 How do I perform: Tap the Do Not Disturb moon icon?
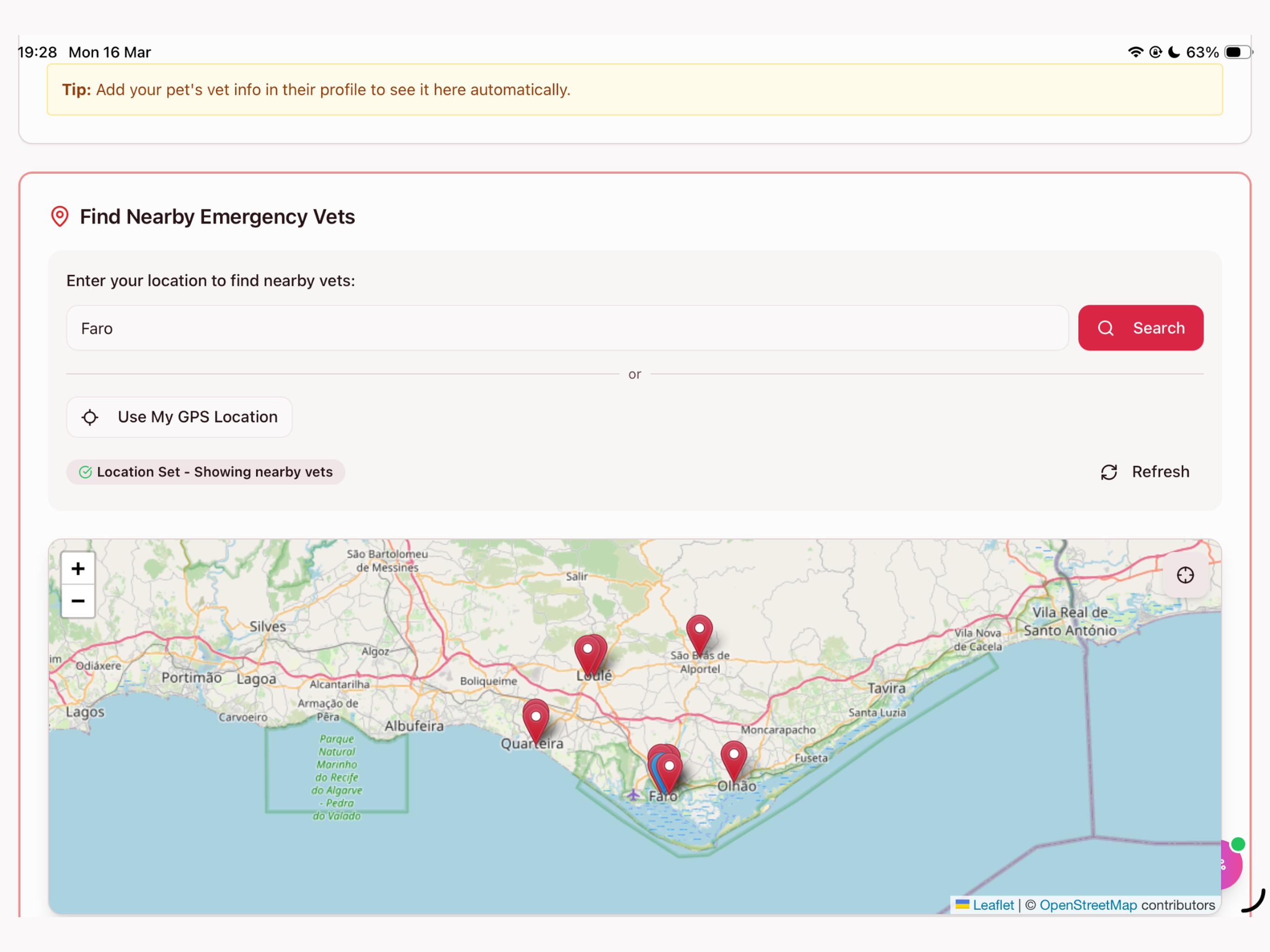pos(1174,52)
